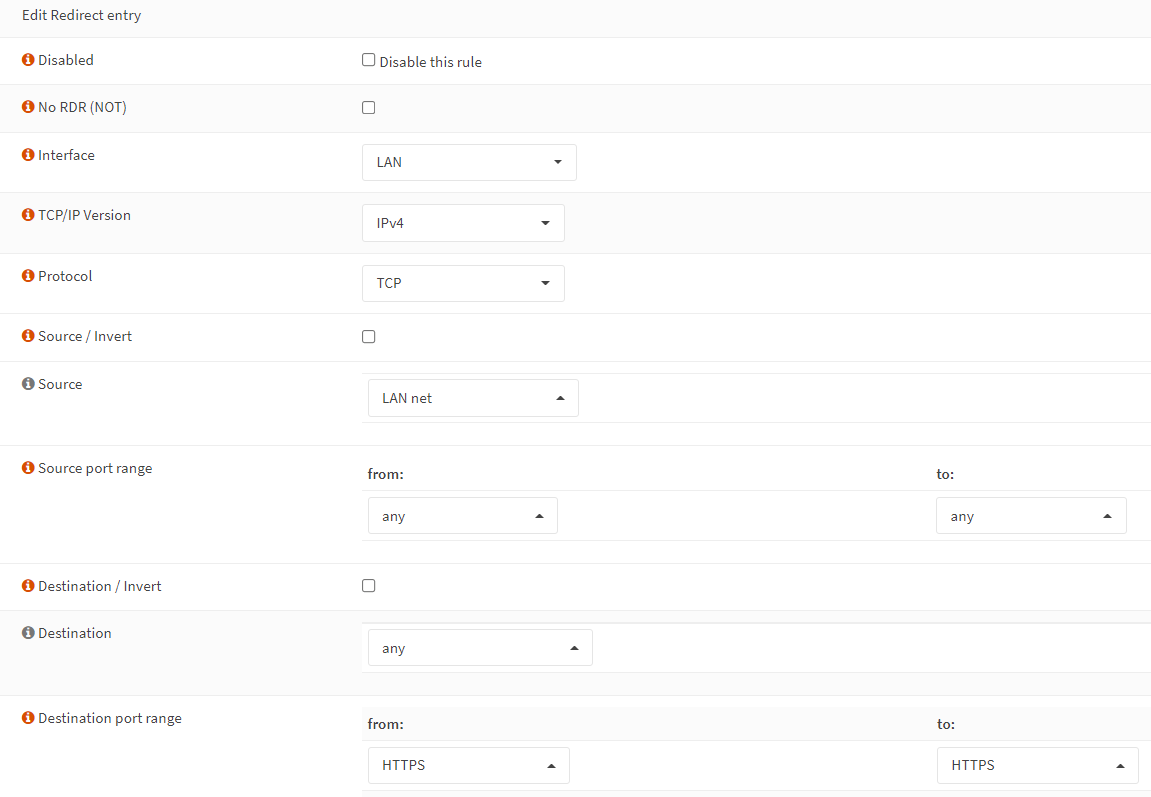Click the Destination / Invert info icon
The width and height of the screenshot is (1151, 797).
pyautogui.click(x=28, y=586)
